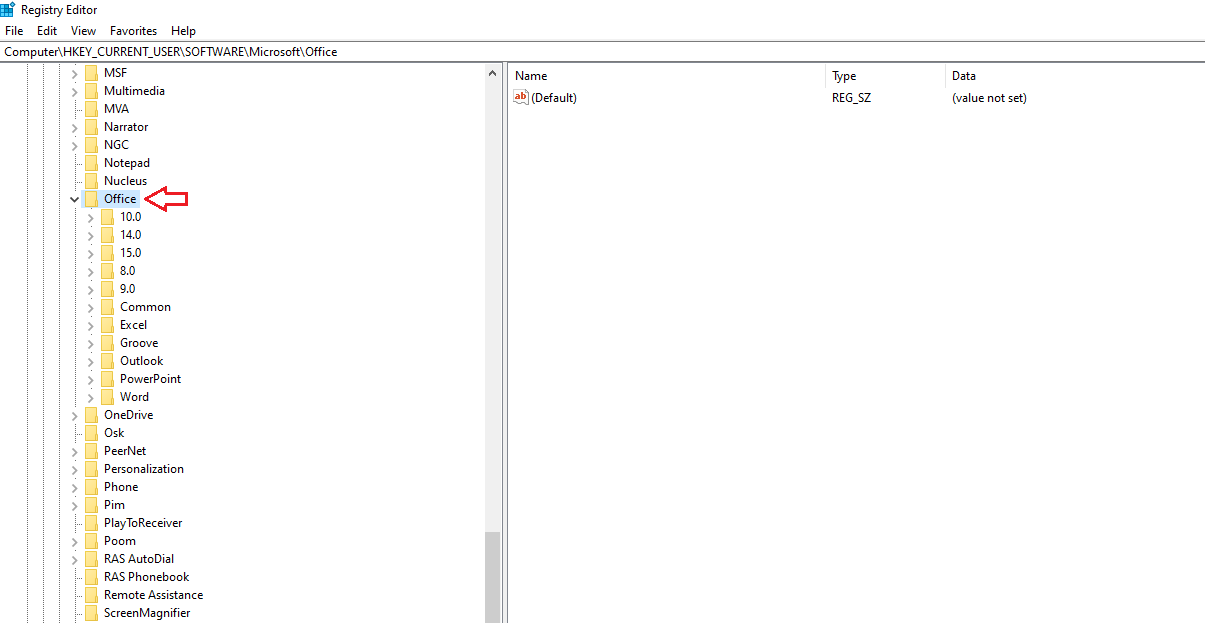The height and width of the screenshot is (623, 1205).
Task: Select the RAS Phonebook key
Action: 146,577
